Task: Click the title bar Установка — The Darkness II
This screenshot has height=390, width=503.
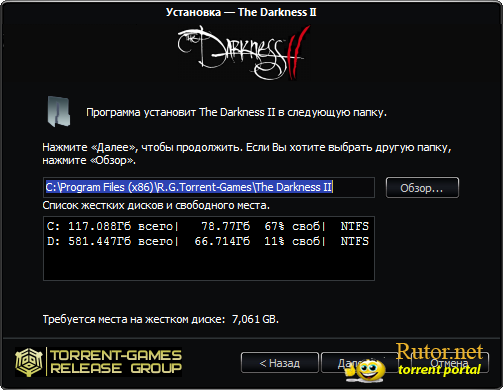Action: (241, 12)
